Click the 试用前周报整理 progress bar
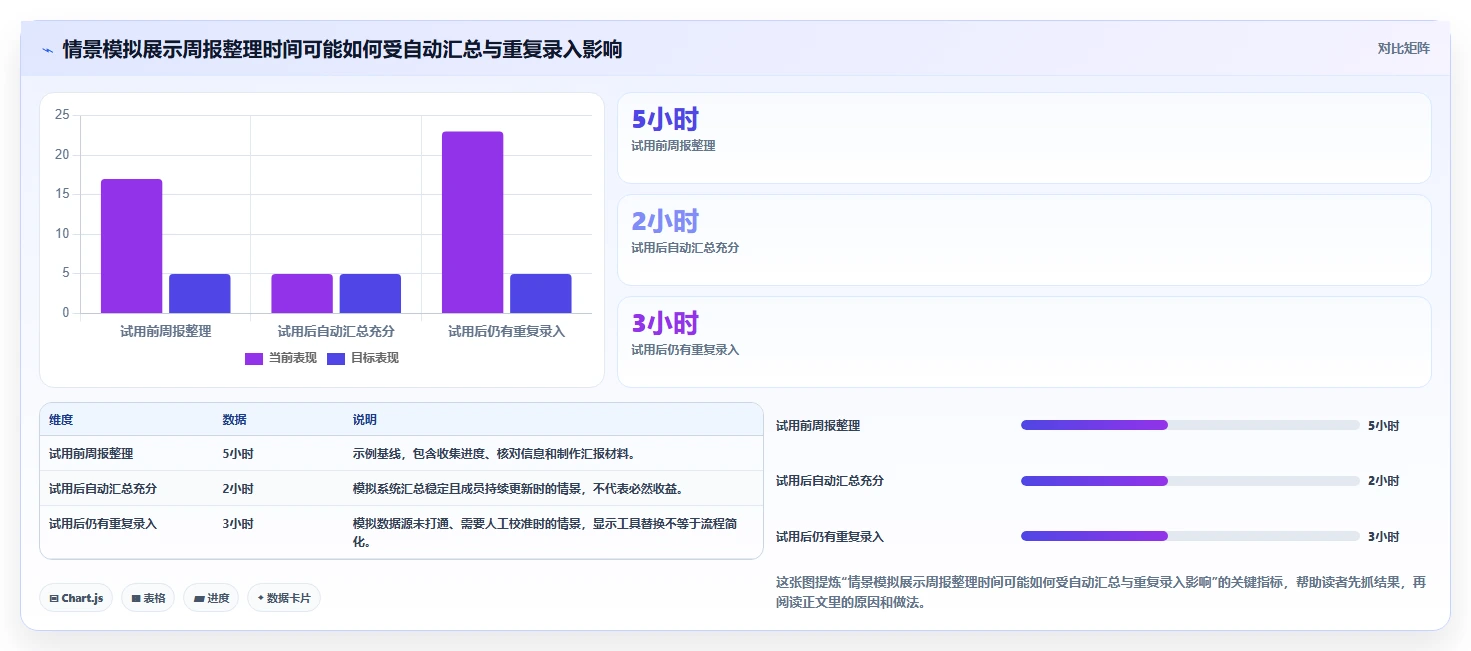The height and width of the screenshot is (651, 1471). (1190, 425)
